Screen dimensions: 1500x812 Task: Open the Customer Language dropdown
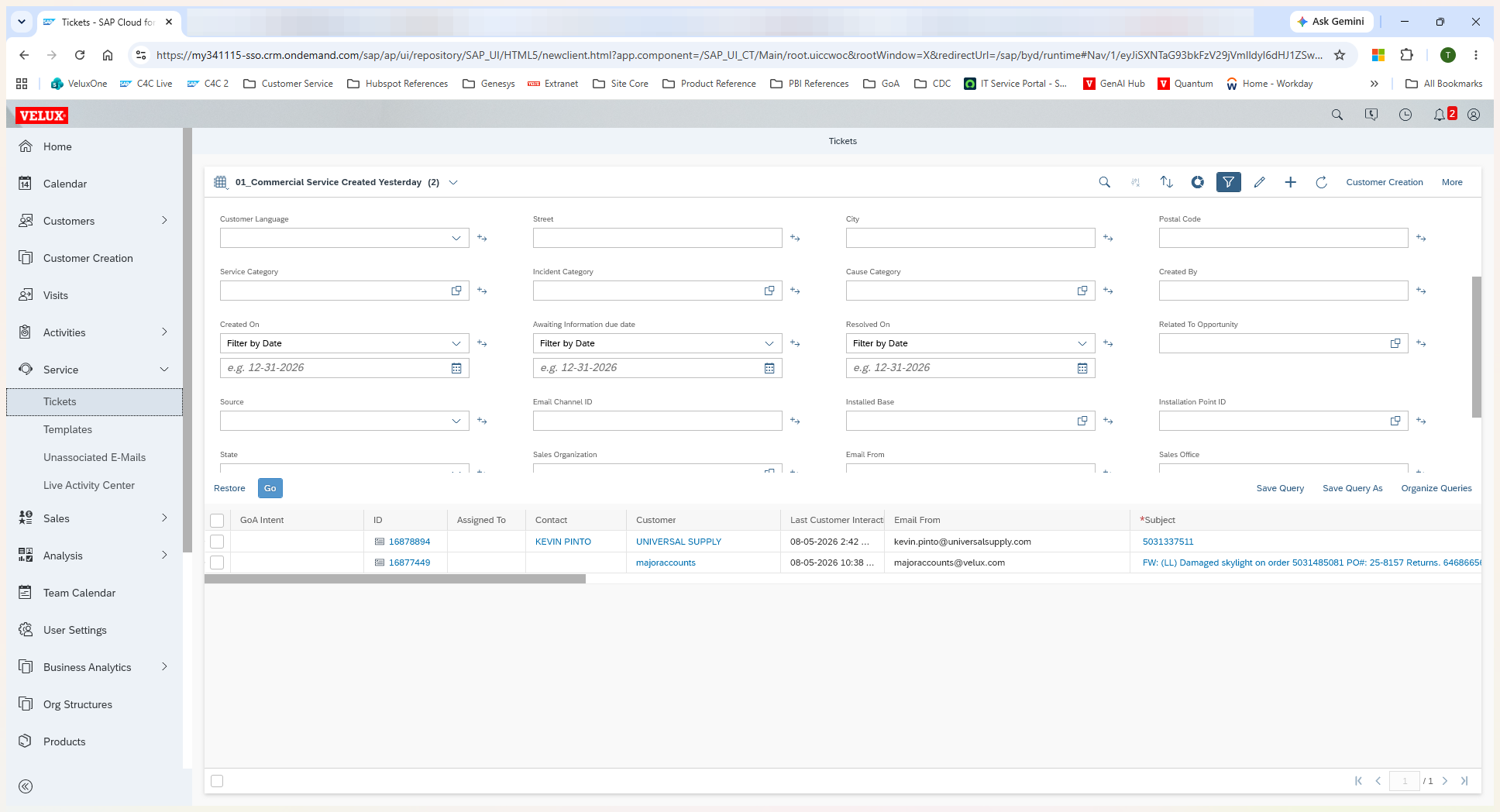pyautogui.click(x=344, y=238)
